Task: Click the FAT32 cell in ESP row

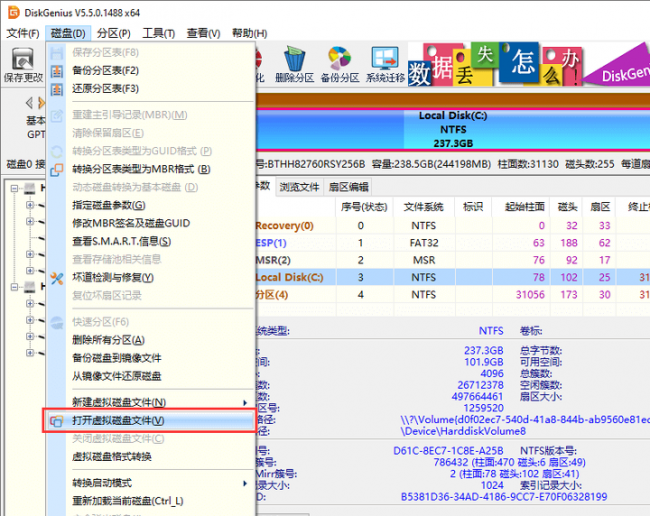Action: [x=424, y=243]
